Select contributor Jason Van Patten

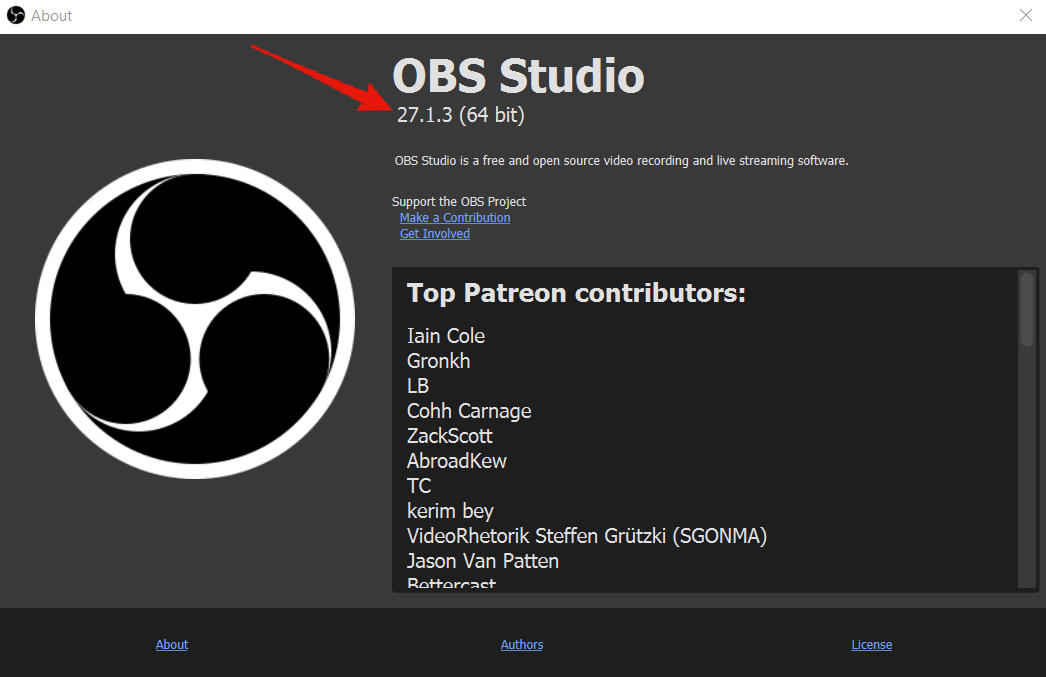coord(483,561)
